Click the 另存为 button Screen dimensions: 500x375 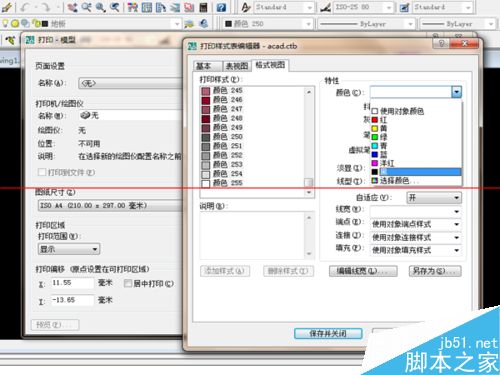click(435, 271)
